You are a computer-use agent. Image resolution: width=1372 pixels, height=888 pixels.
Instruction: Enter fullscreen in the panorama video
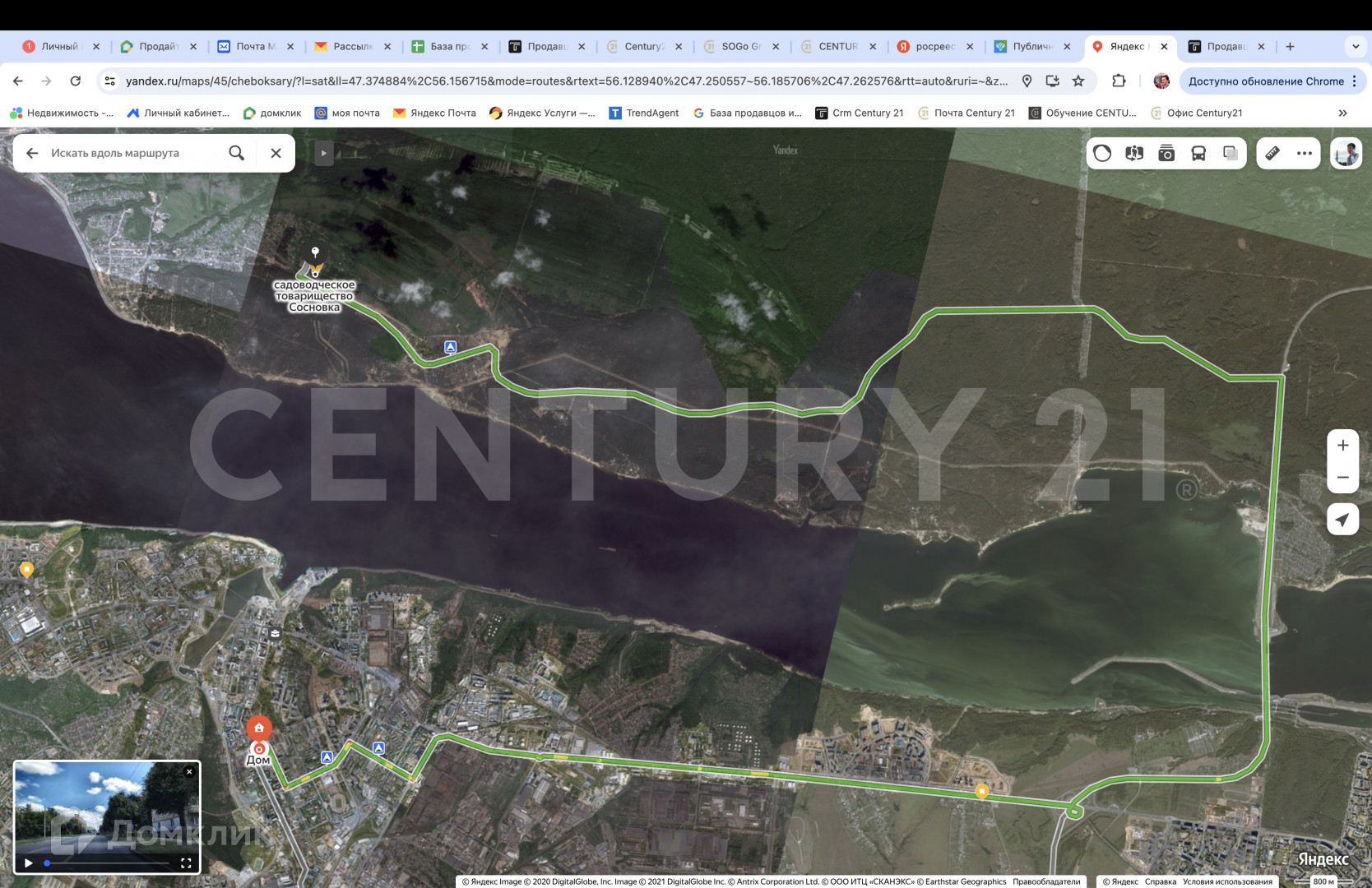[x=186, y=863]
